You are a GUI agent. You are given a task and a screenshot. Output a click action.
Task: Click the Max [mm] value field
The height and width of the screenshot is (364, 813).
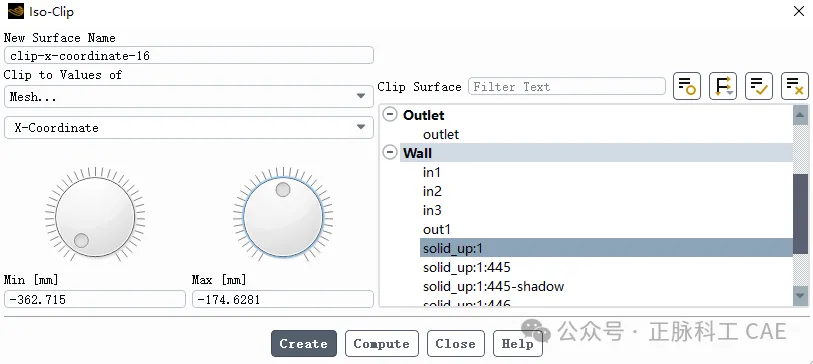point(283,299)
